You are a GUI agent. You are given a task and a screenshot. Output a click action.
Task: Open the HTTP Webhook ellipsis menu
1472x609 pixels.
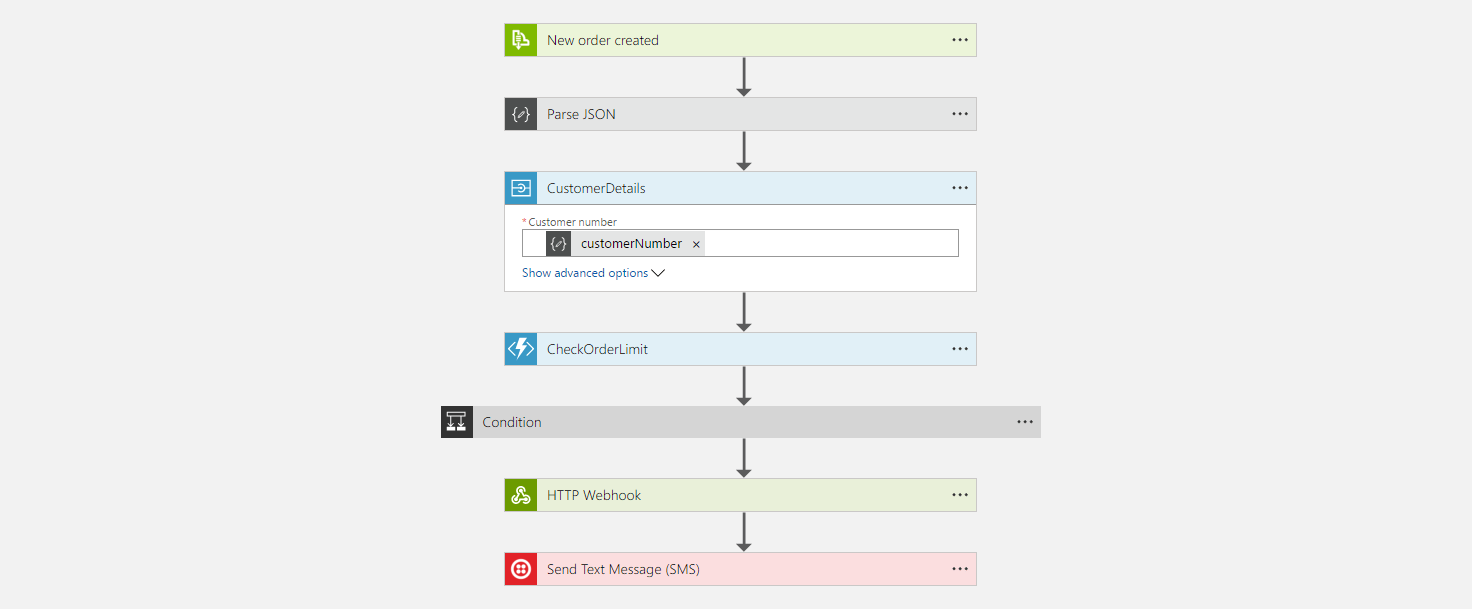(960, 495)
